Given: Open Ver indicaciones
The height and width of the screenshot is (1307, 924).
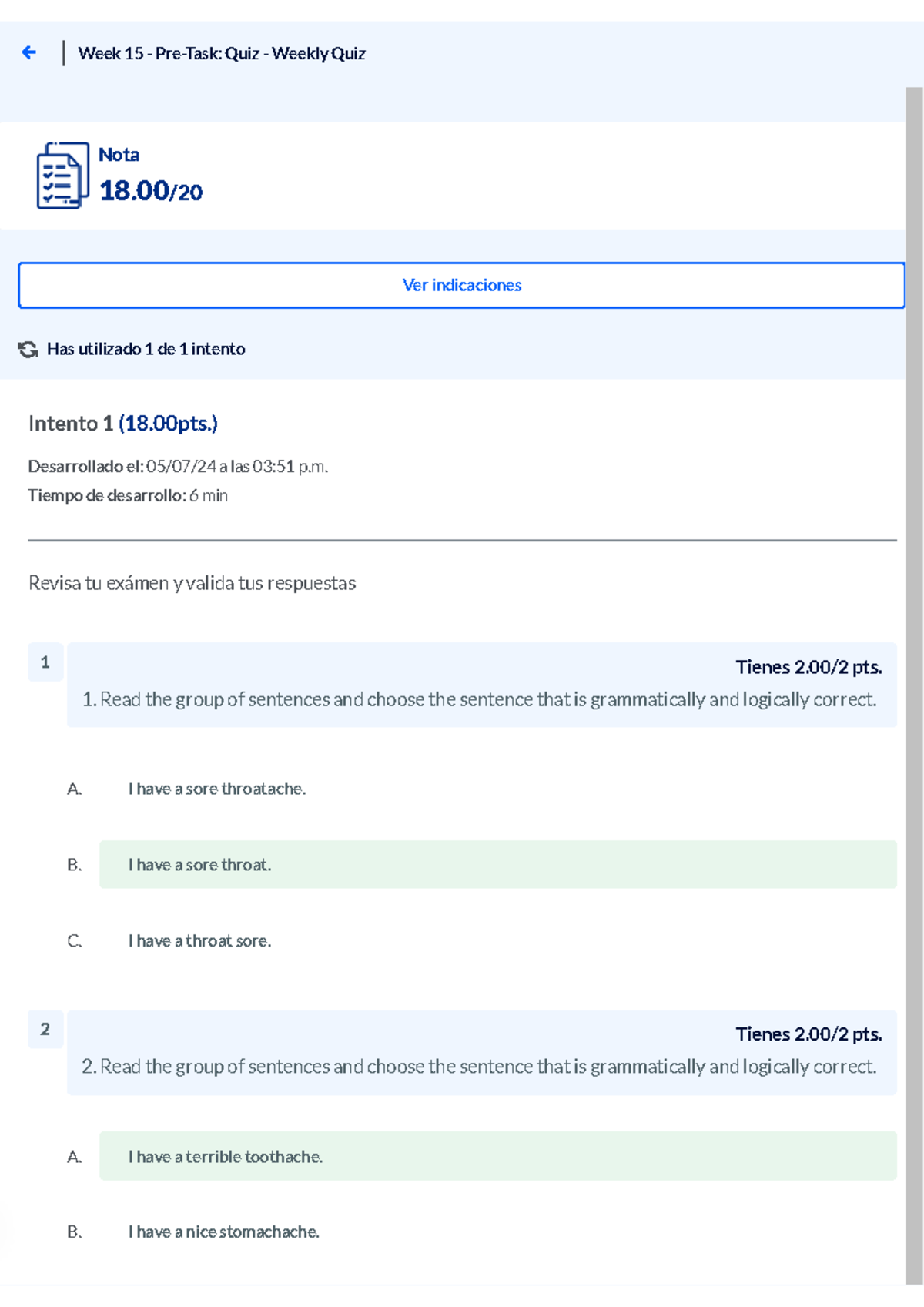Looking at the screenshot, I should (x=461, y=285).
